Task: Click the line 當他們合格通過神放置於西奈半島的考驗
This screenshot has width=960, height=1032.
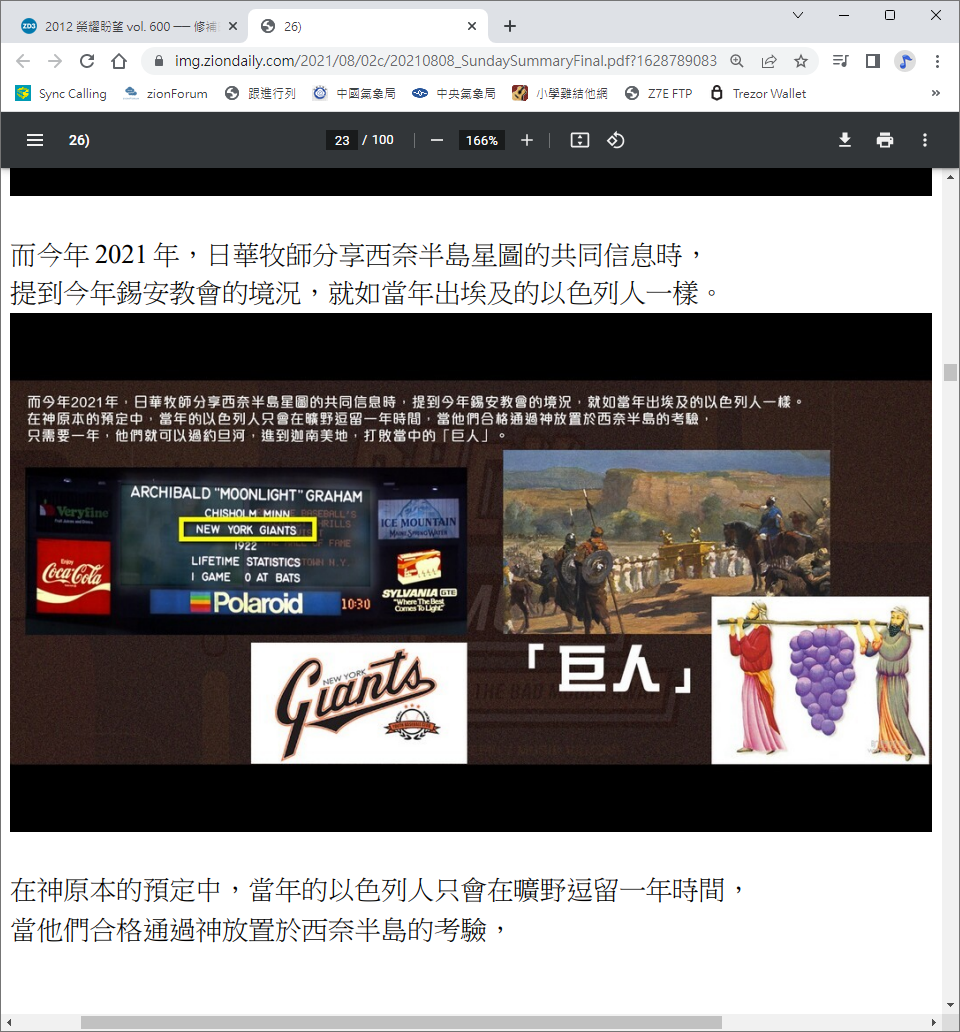Action: [x=260, y=930]
